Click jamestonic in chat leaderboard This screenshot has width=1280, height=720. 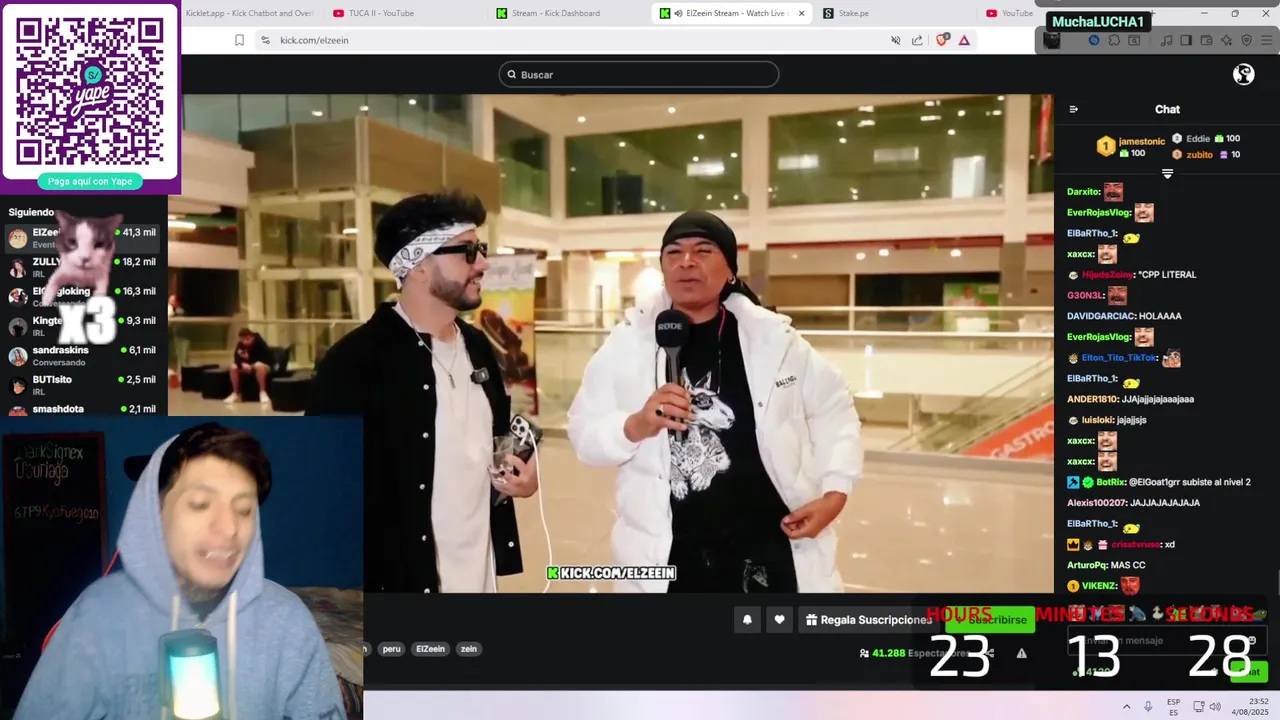click(x=1142, y=141)
